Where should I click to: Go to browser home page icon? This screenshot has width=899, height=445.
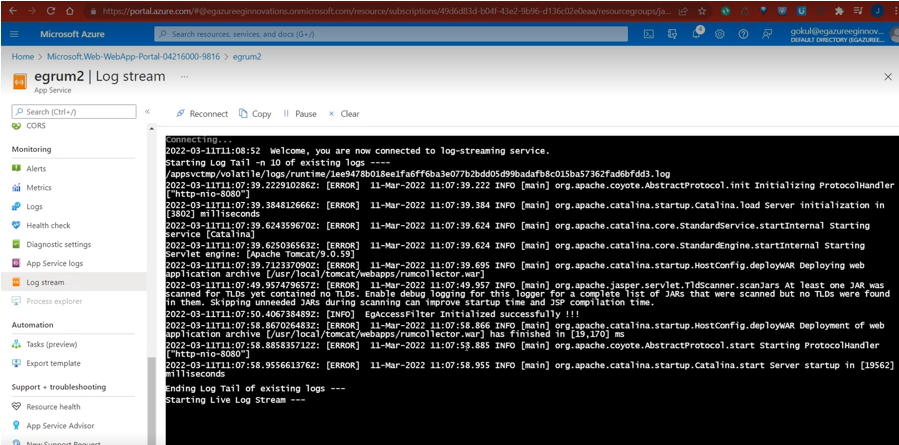(x=70, y=11)
